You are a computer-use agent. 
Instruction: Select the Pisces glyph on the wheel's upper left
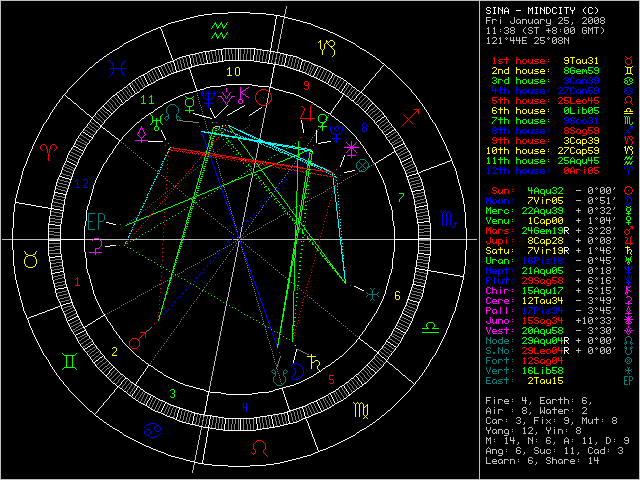(x=118, y=68)
